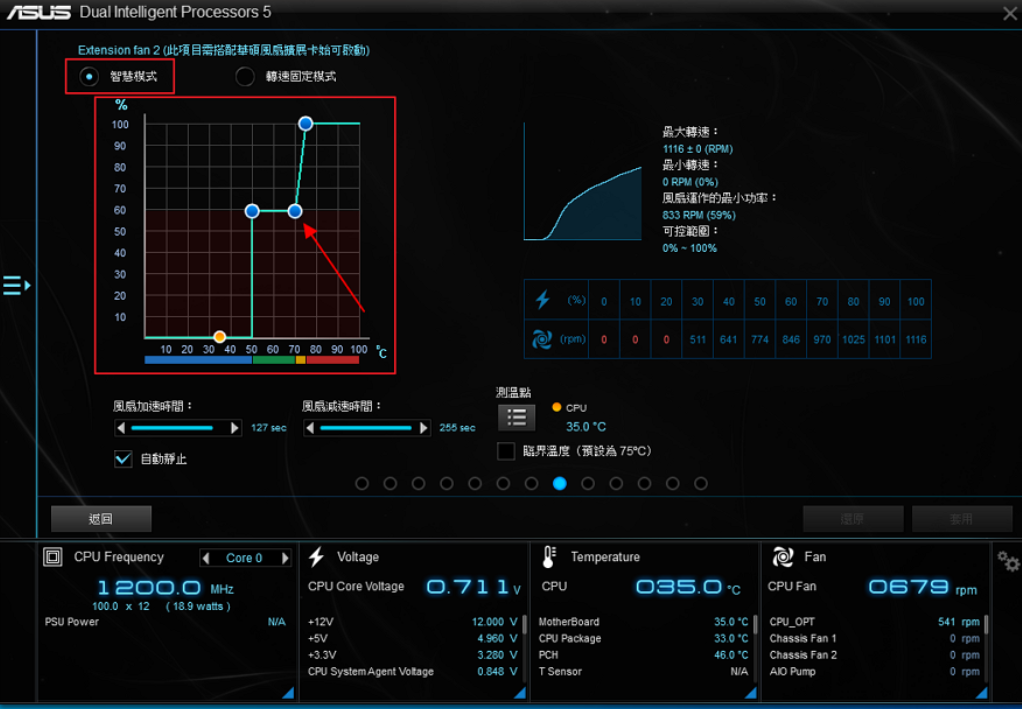Image resolution: width=1022 pixels, height=709 pixels.
Task: Toggle the 自動靜止 checkbox
Action: (x=124, y=459)
